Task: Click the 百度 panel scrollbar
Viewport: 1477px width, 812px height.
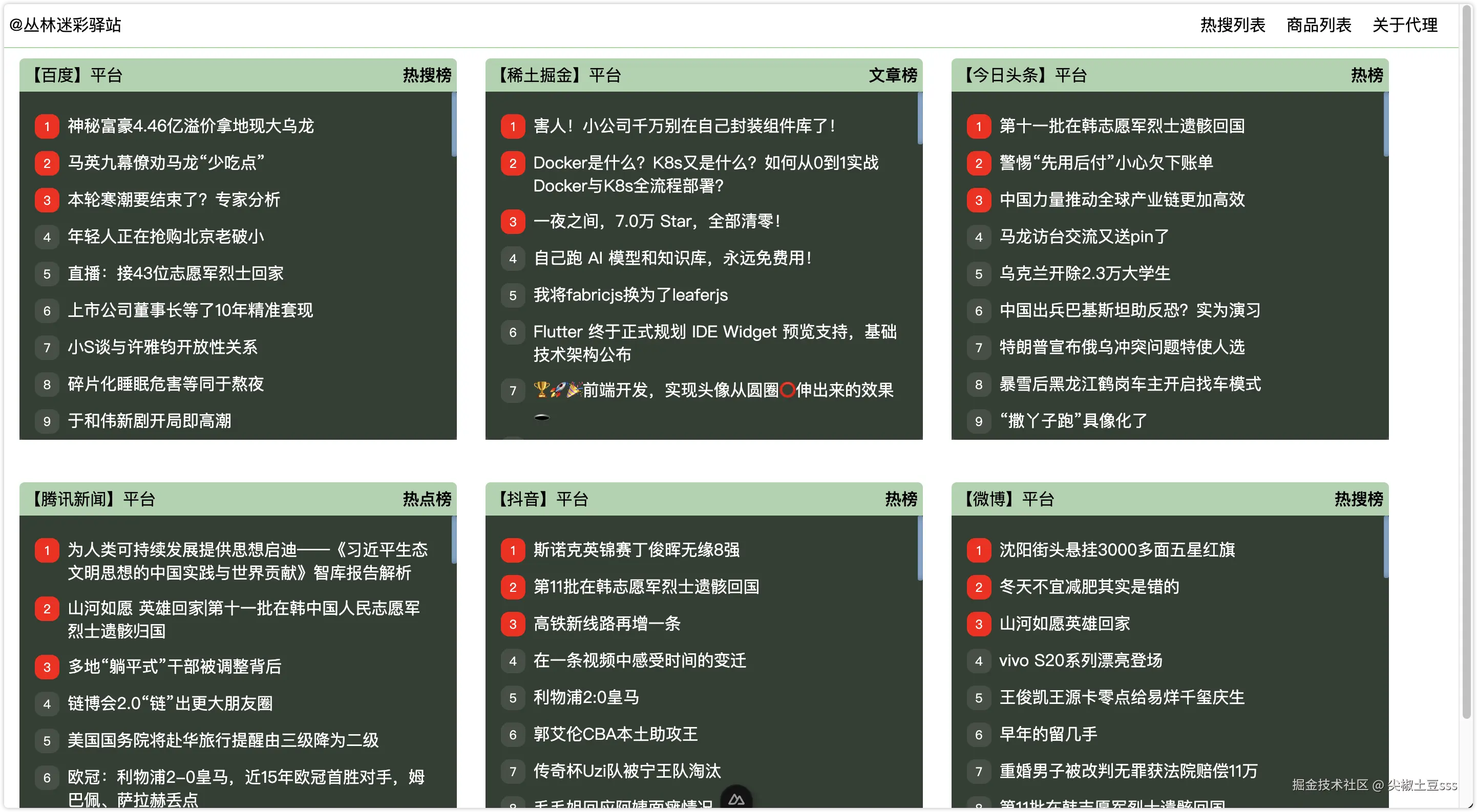Action: click(x=454, y=124)
